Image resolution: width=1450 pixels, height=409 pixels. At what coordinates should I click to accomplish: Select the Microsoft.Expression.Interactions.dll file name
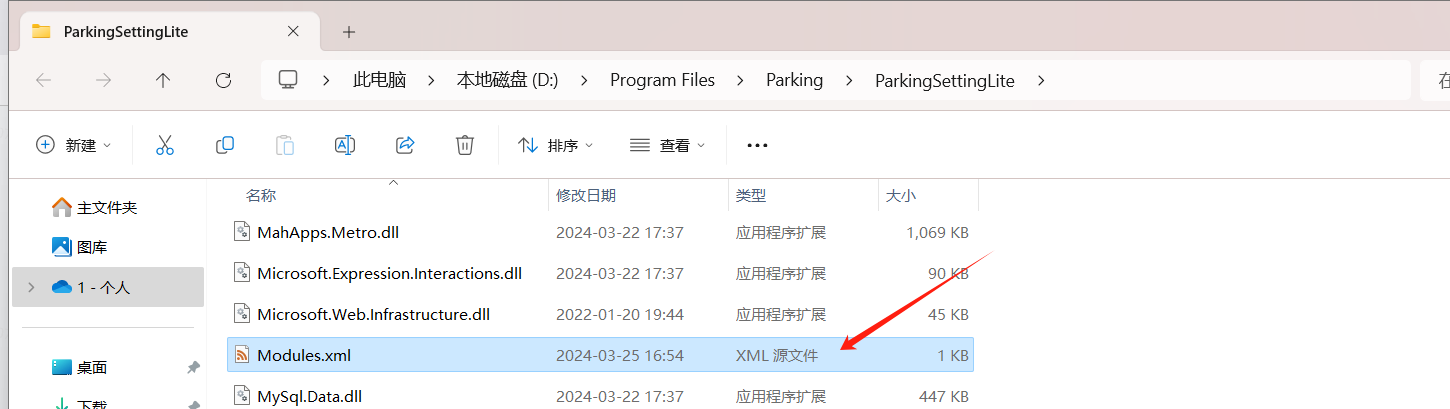389,273
